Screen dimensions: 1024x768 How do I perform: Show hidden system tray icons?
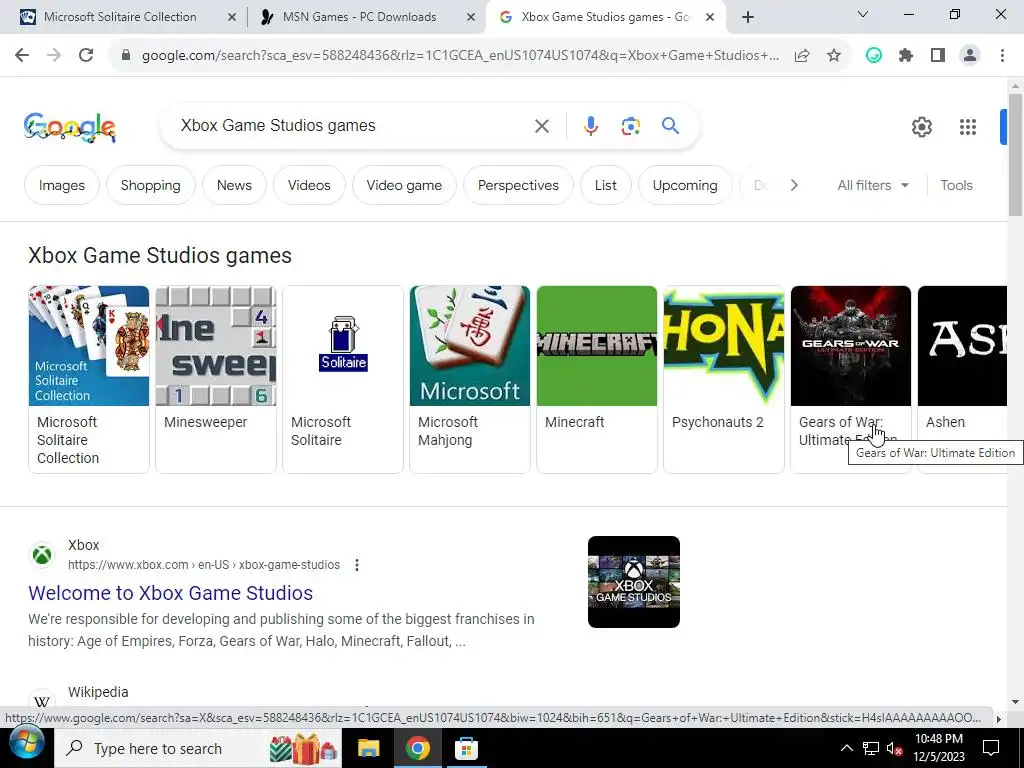pos(846,748)
